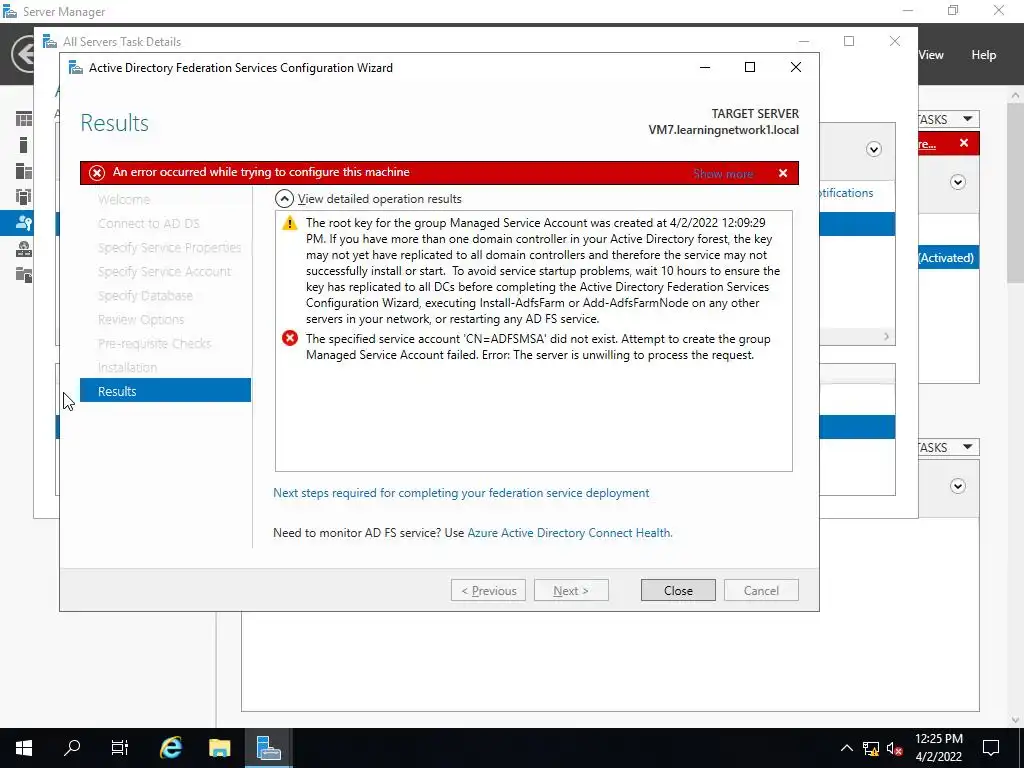This screenshot has width=1024, height=768.
Task: Click target server VM7.learningnetwork1.local text
Action: pos(723,130)
